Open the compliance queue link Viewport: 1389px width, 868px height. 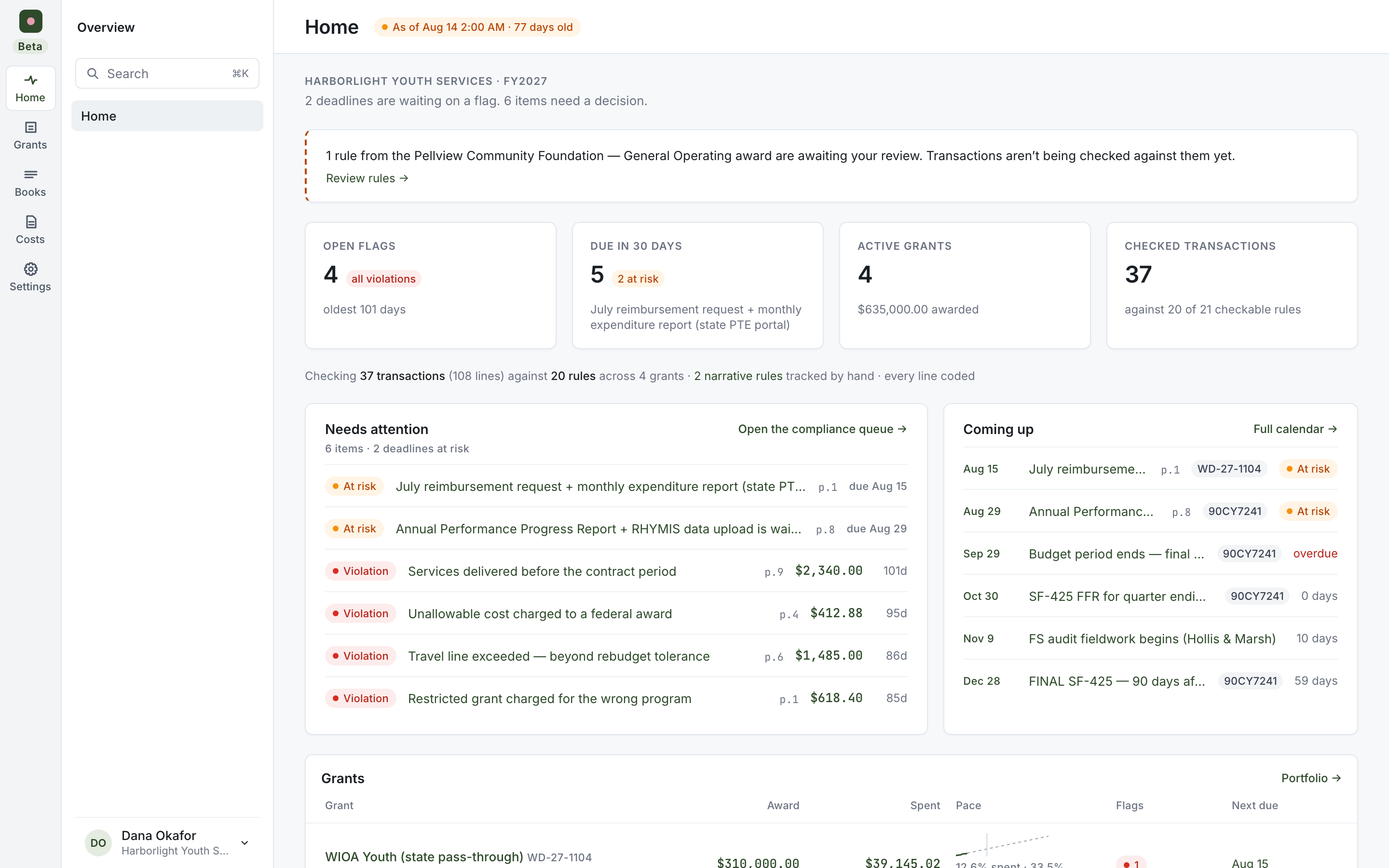tap(822, 429)
